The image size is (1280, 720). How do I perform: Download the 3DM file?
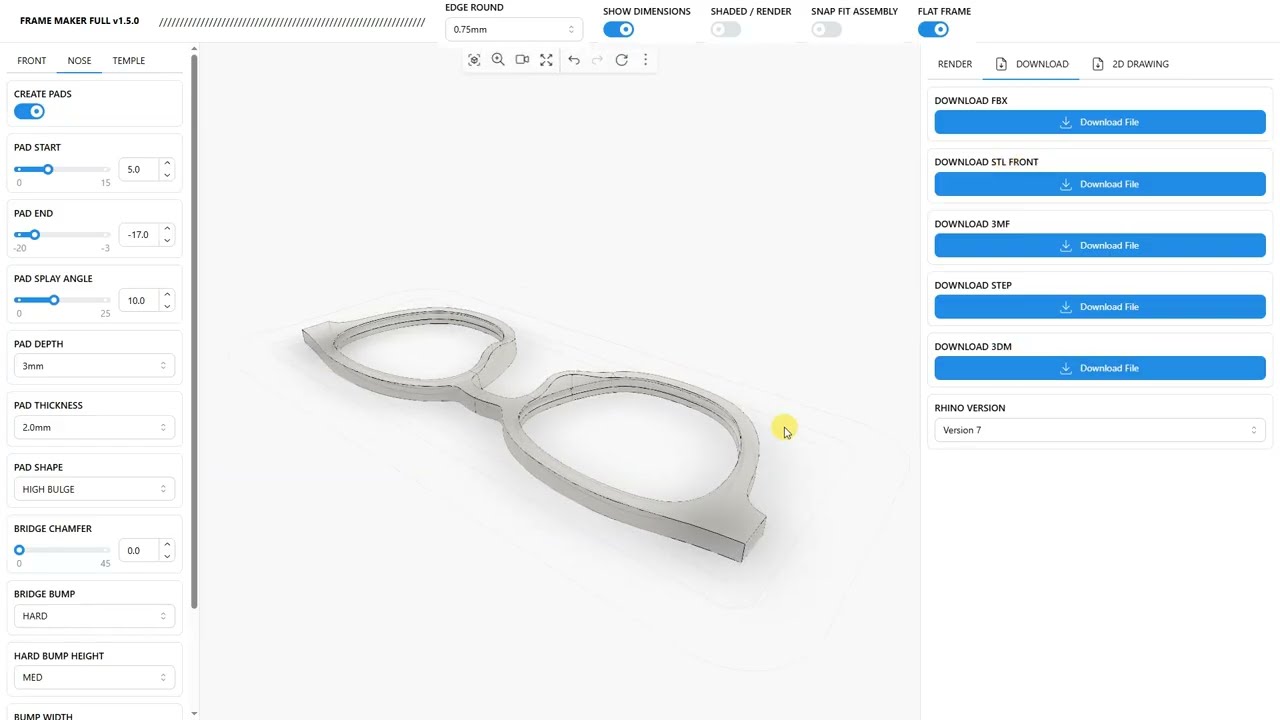click(x=1100, y=368)
